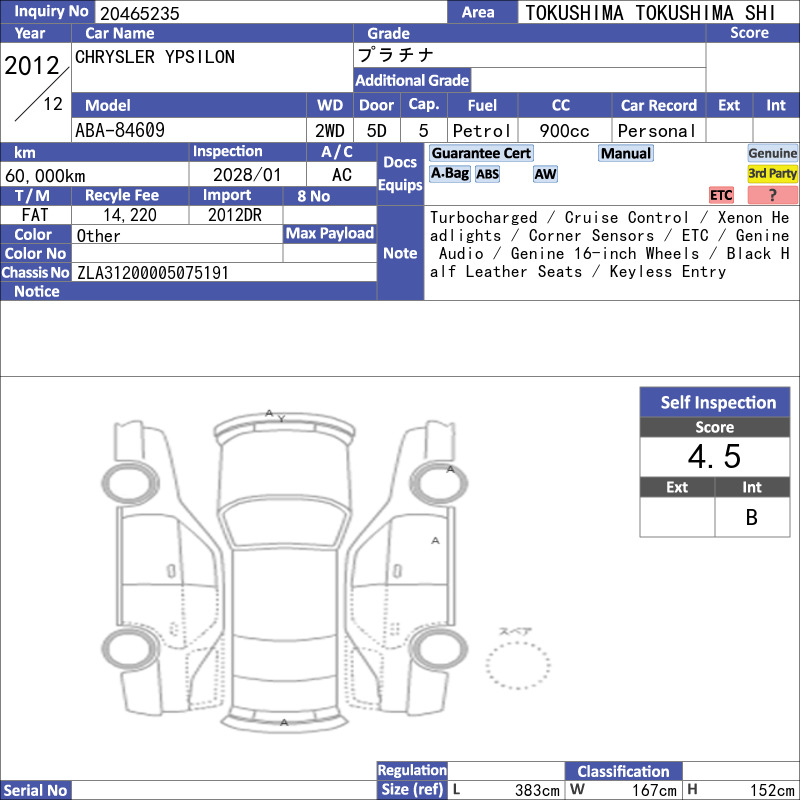The image size is (800, 800).
Task: Select the 5D door value
Action: point(377,131)
